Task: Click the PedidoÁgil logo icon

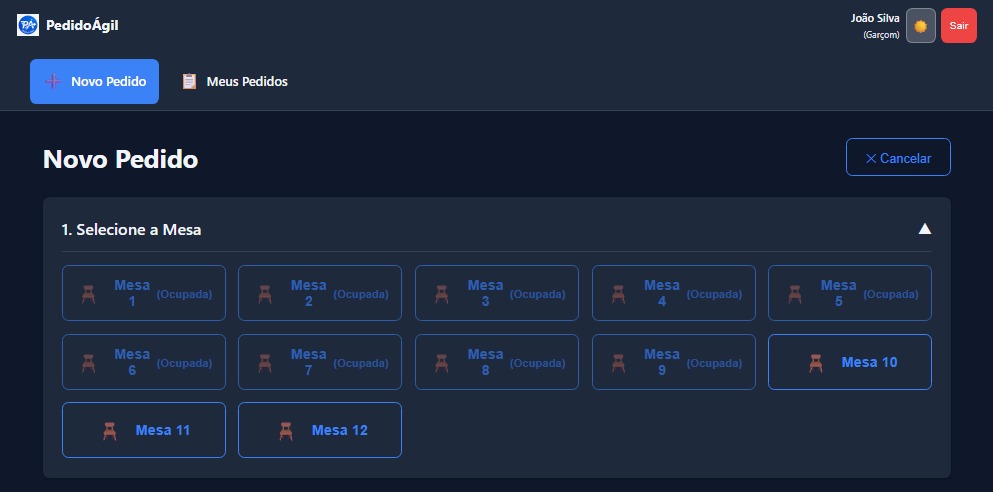Action: click(x=28, y=25)
